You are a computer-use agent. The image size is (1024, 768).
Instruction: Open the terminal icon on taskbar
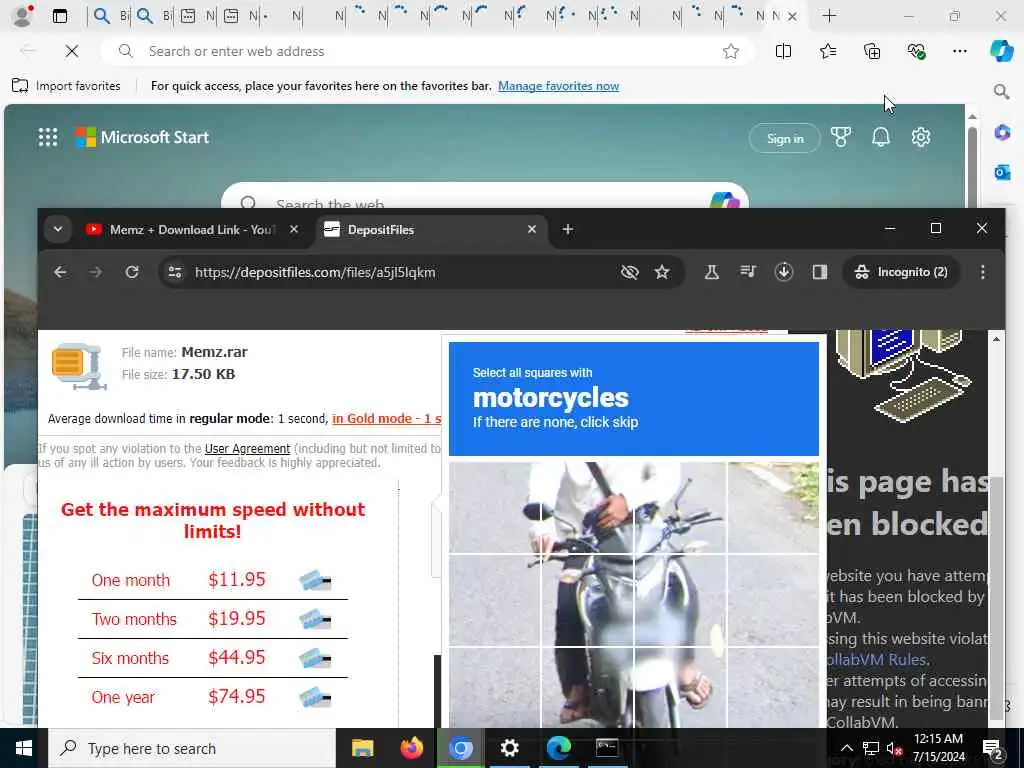[x=607, y=748]
